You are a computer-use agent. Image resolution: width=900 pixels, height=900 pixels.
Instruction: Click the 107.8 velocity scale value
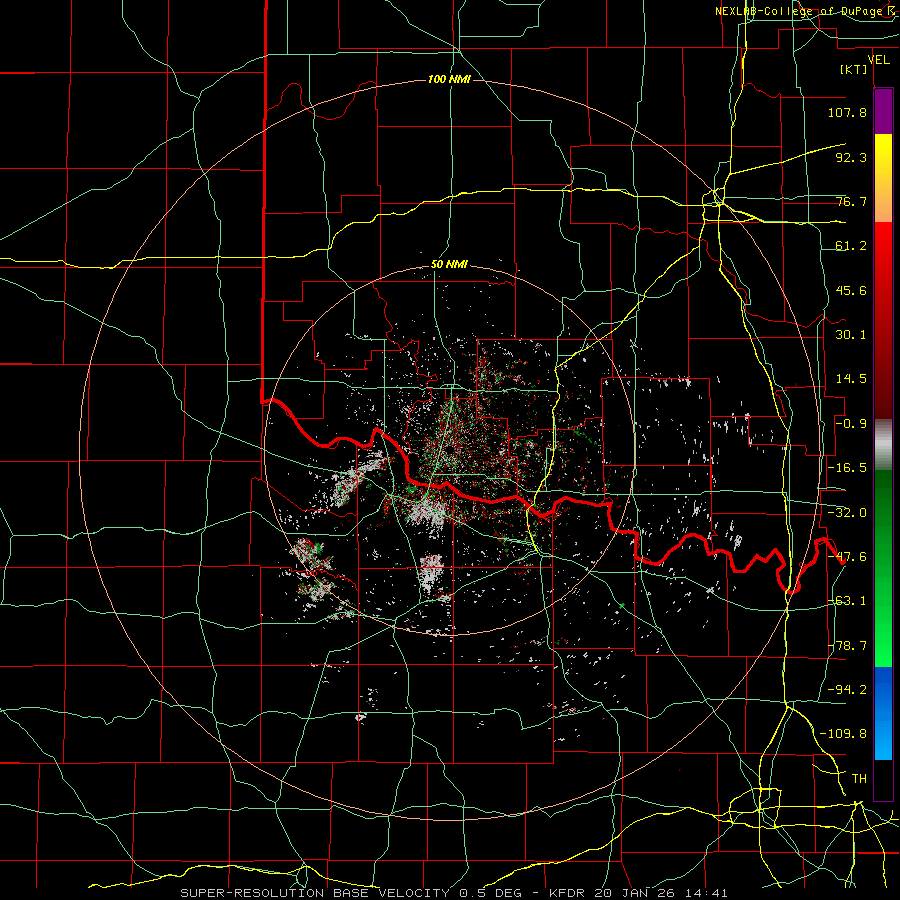click(x=847, y=112)
